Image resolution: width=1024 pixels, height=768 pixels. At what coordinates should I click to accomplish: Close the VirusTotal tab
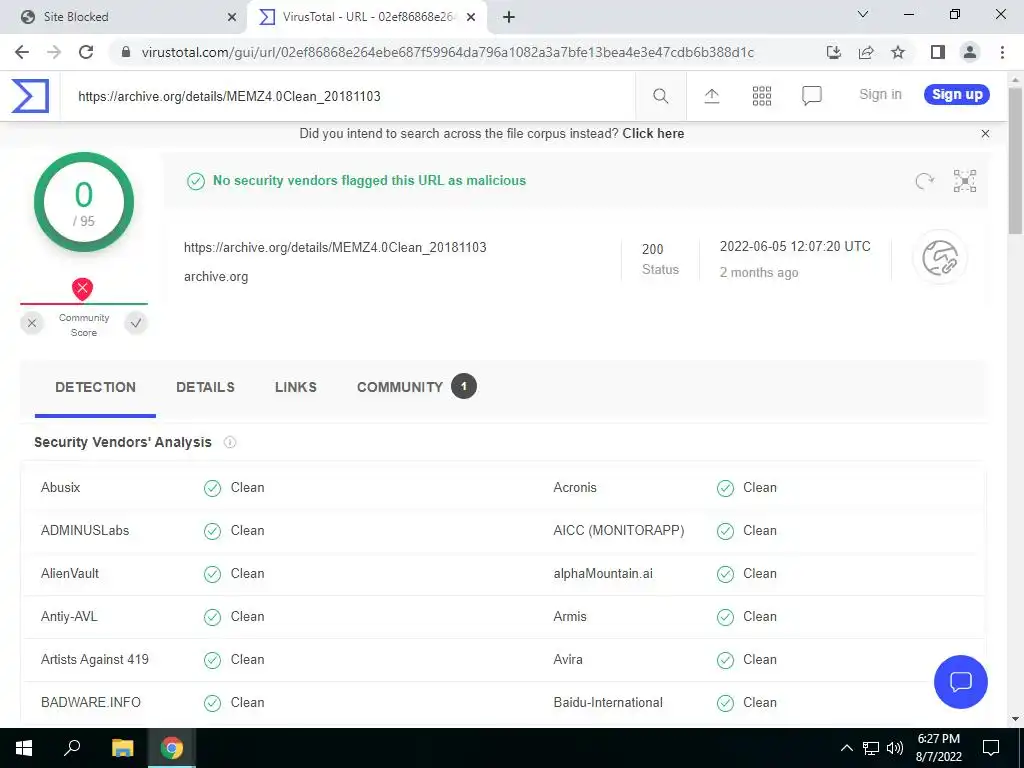coord(471,17)
